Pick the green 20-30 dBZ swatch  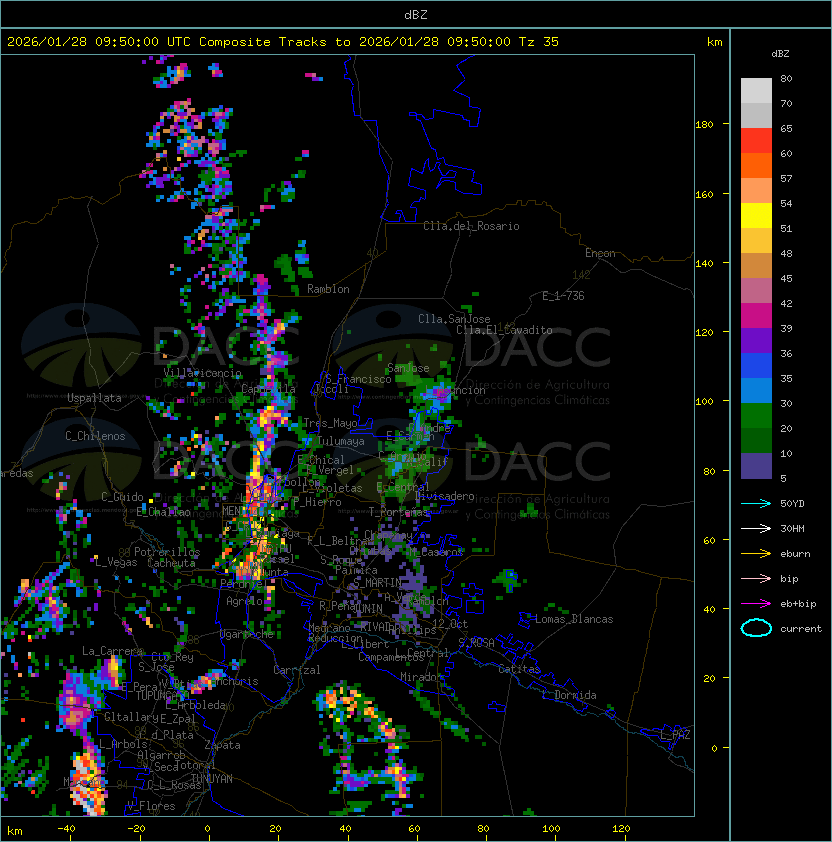coord(756,416)
